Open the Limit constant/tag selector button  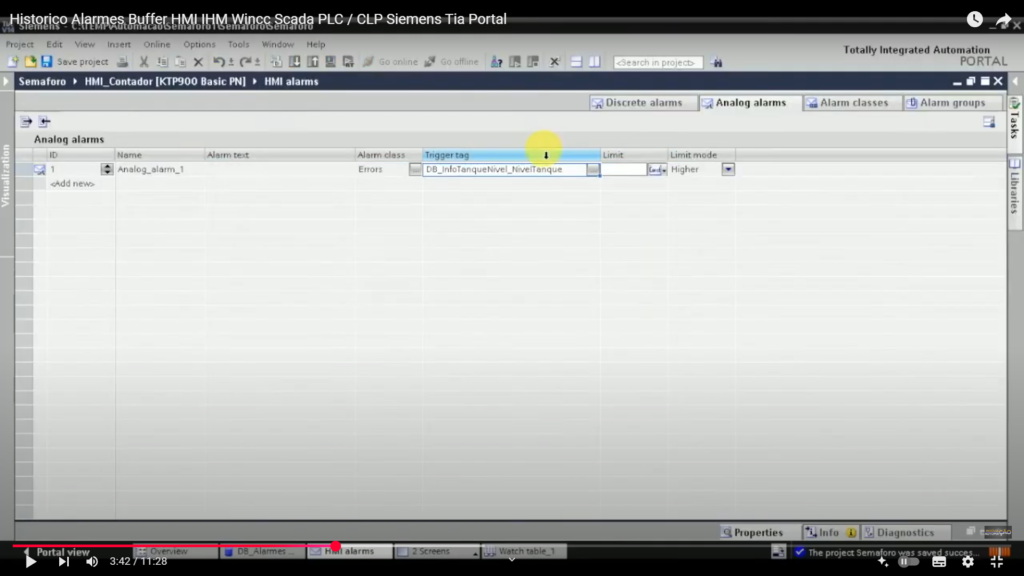coord(657,169)
